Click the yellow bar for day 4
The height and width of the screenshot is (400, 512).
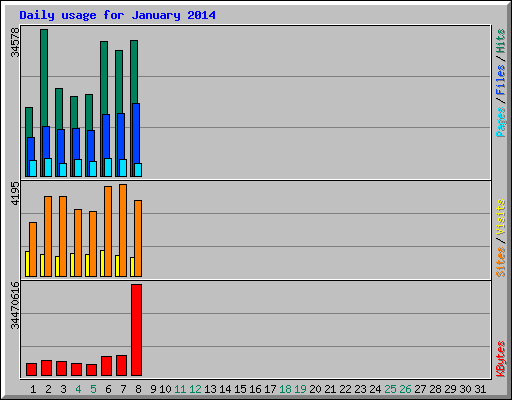(x=72, y=265)
